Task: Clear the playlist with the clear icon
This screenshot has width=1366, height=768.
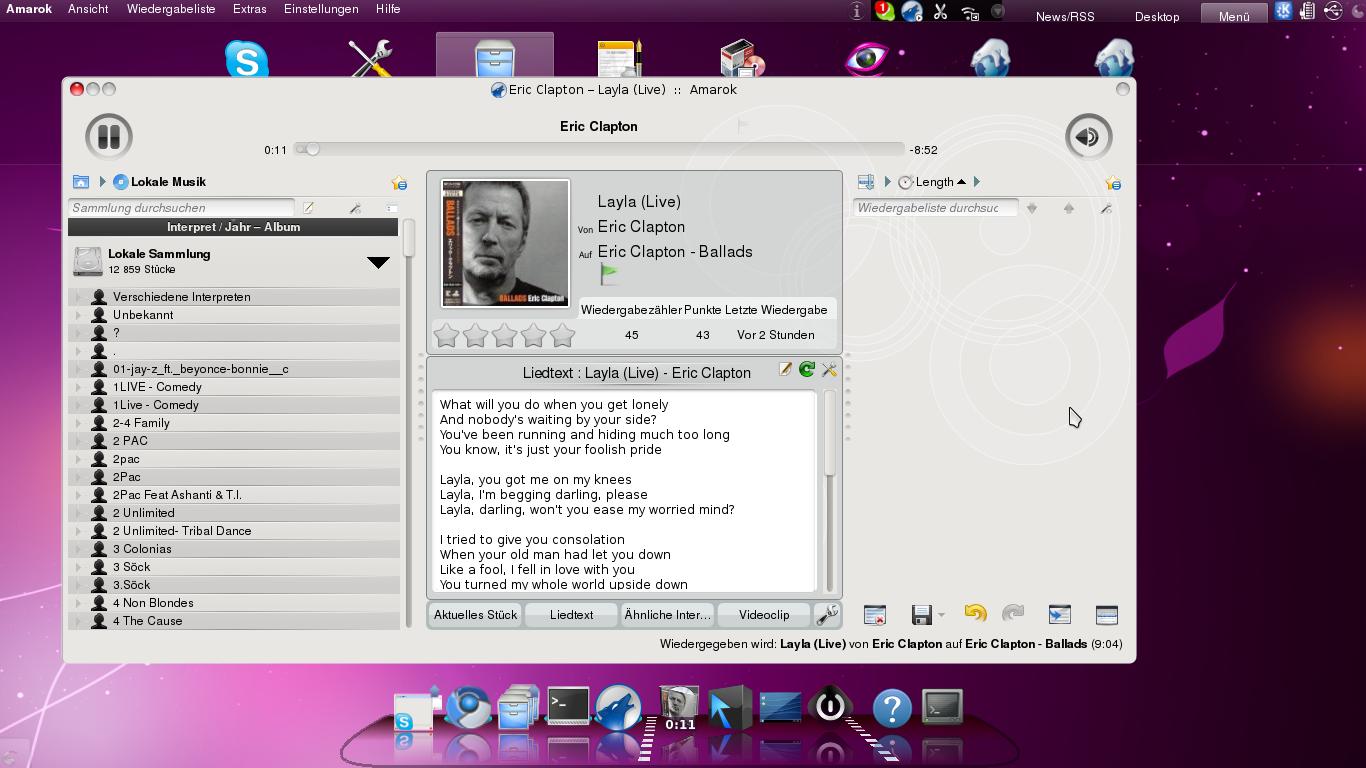Action: pos(875,615)
